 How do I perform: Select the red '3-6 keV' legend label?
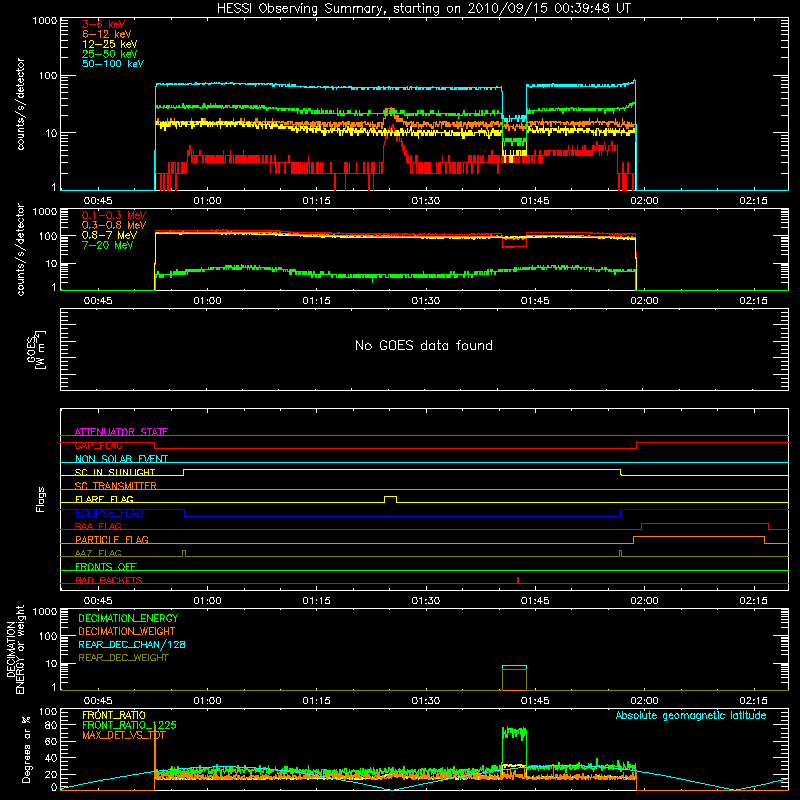point(104,24)
